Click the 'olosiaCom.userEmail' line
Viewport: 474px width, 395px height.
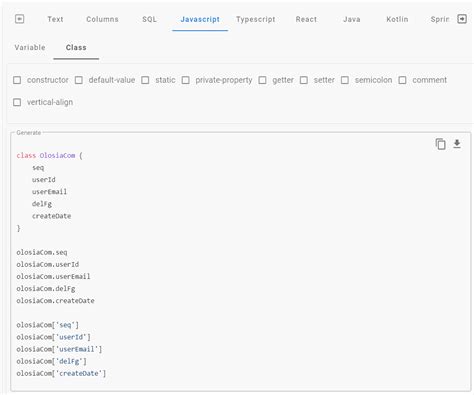[53, 276]
